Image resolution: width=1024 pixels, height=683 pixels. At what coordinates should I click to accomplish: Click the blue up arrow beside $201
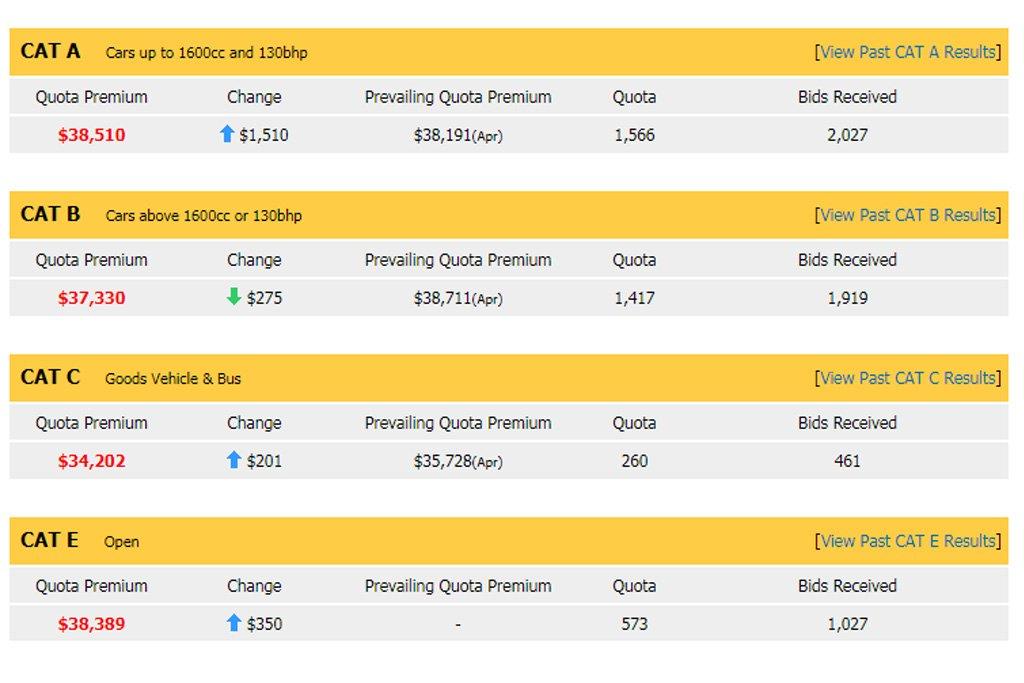coord(234,460)
